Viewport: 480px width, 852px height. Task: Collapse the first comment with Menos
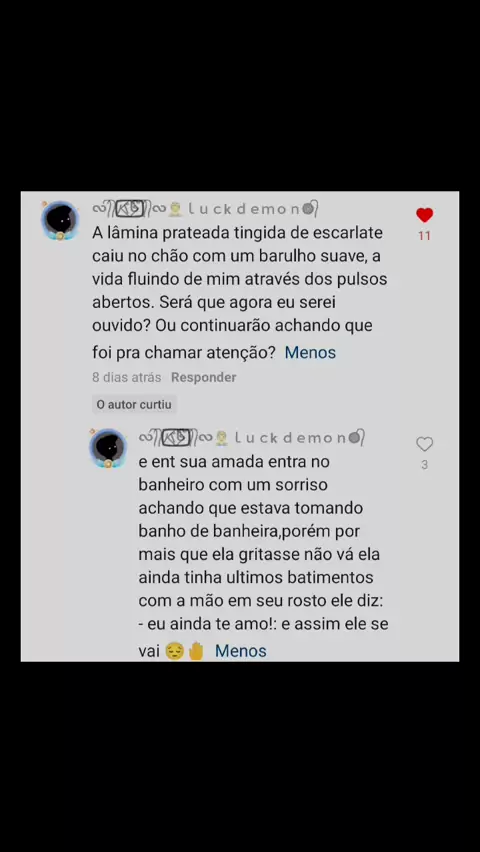(310, 353)
